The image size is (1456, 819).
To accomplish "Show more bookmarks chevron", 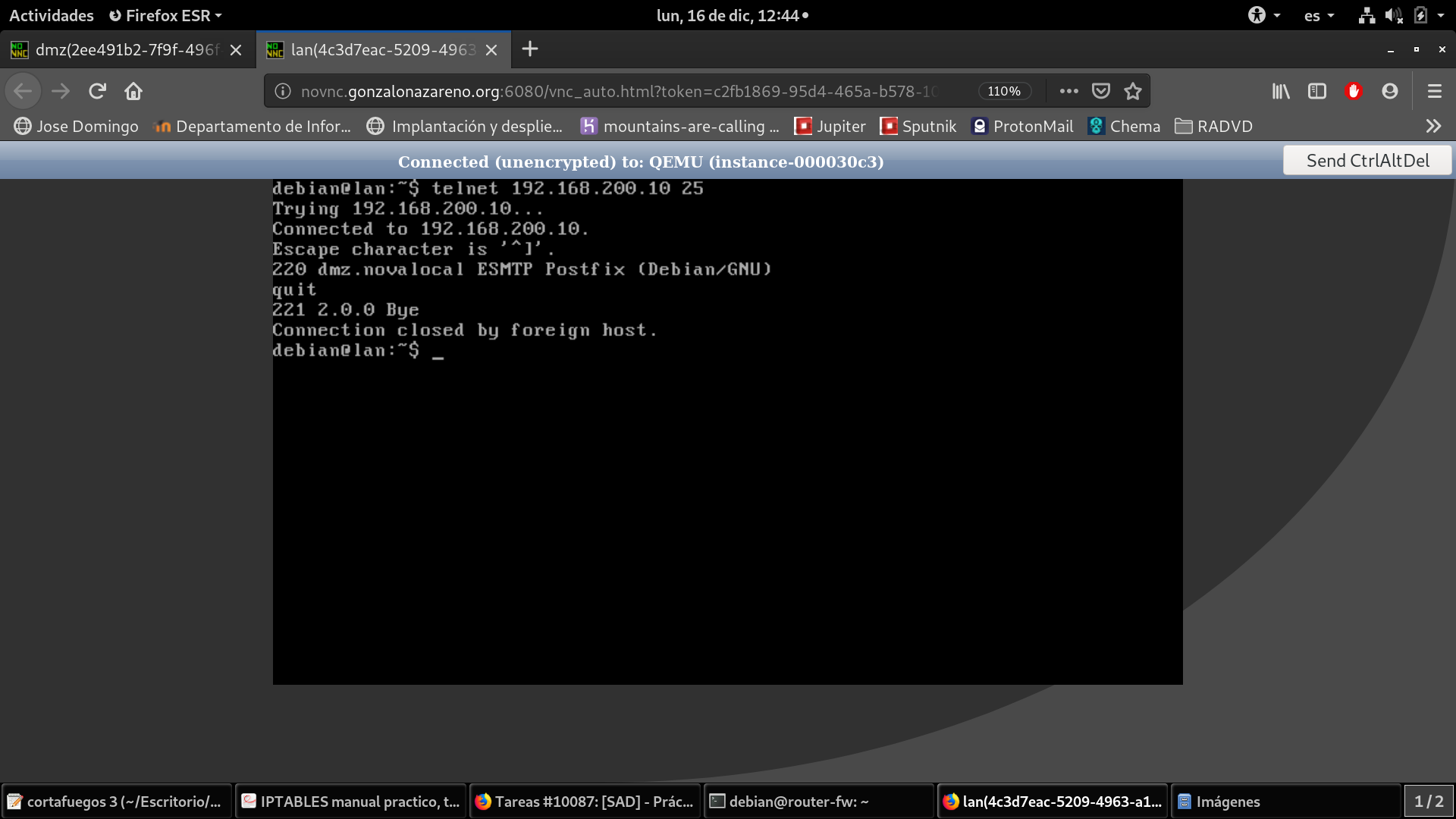I will point(1432,126).
